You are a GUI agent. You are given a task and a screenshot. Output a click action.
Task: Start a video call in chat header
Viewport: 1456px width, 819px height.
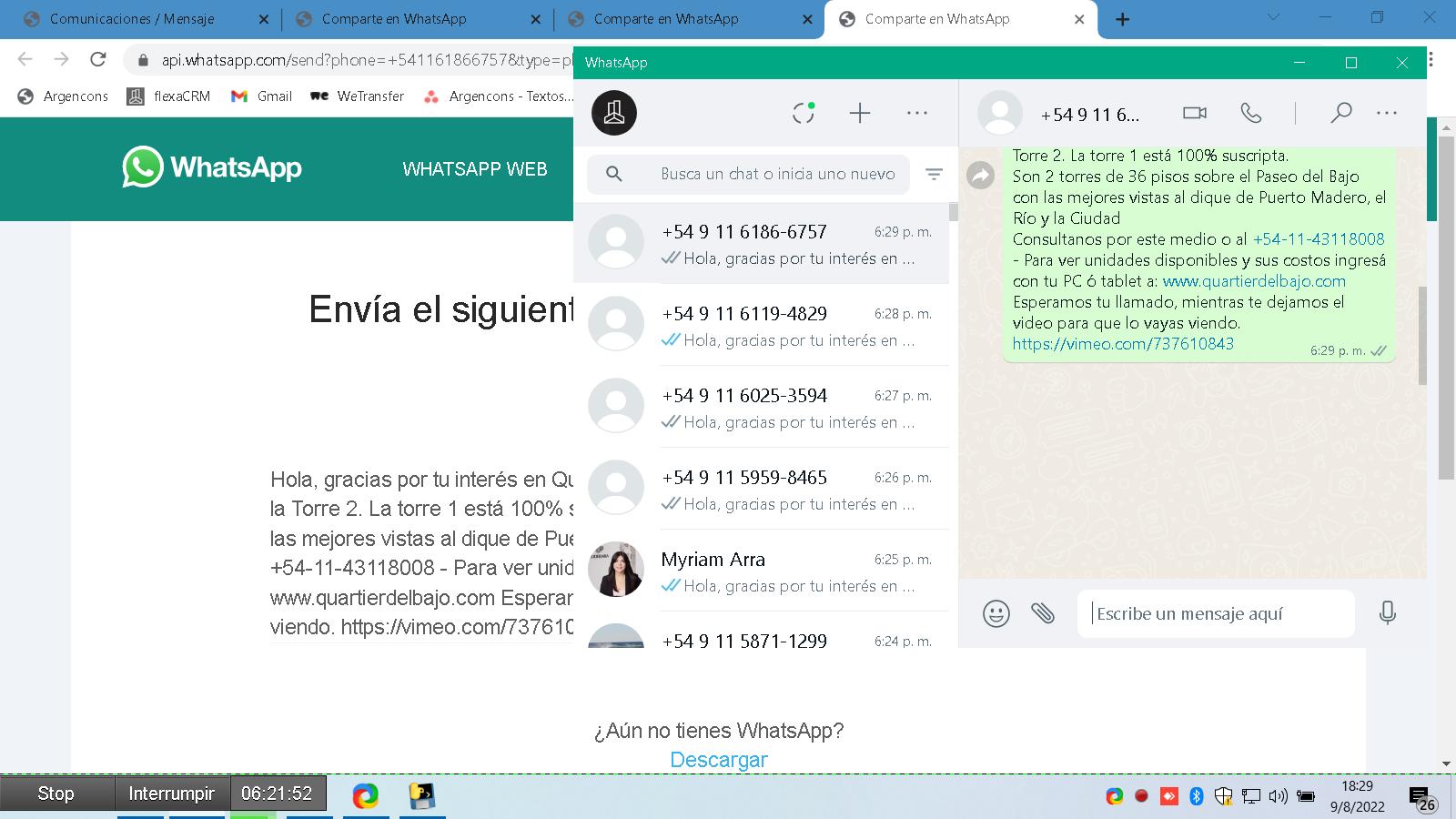[1194, 113]
